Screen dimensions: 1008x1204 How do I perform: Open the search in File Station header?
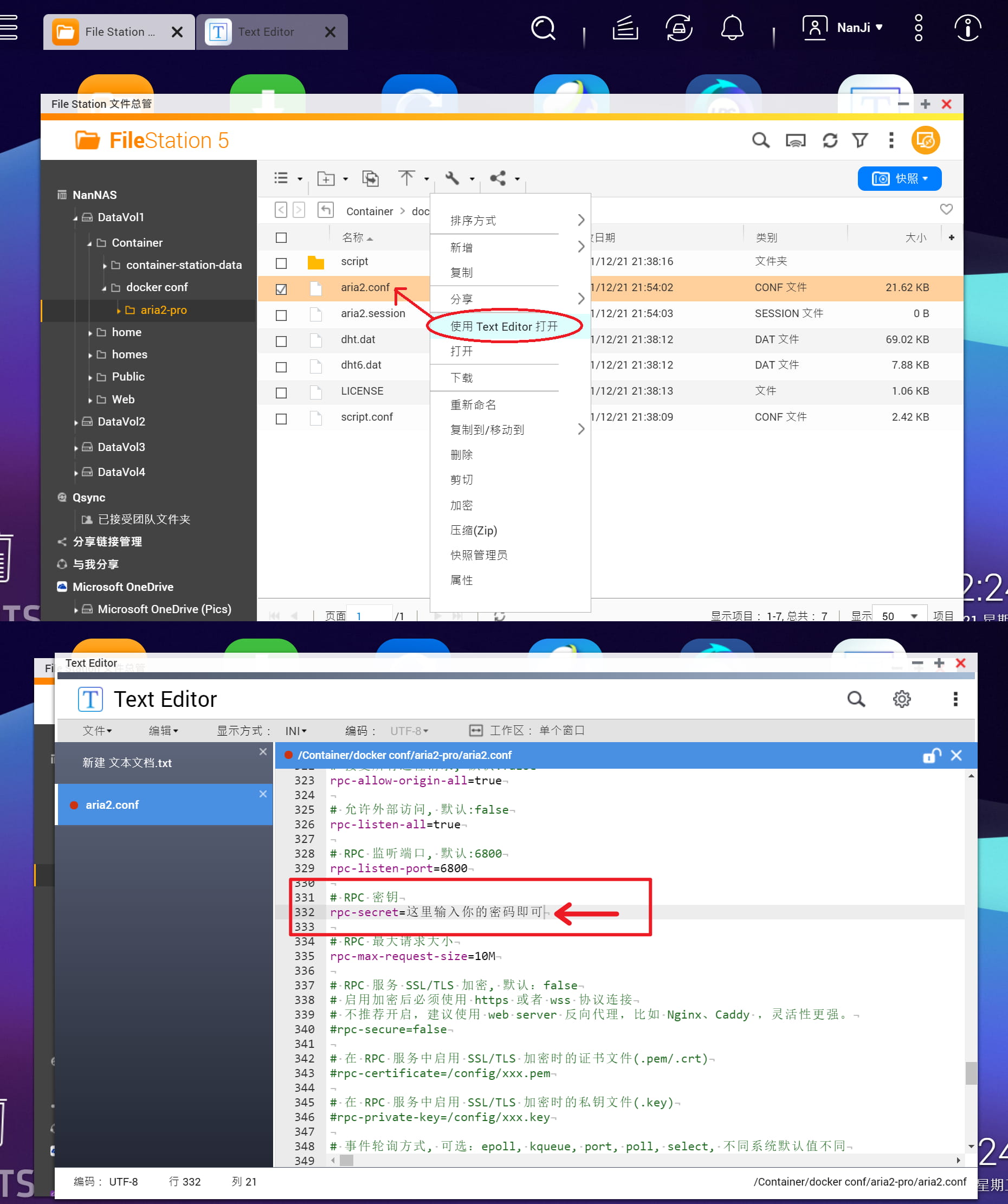coord(760,140)
